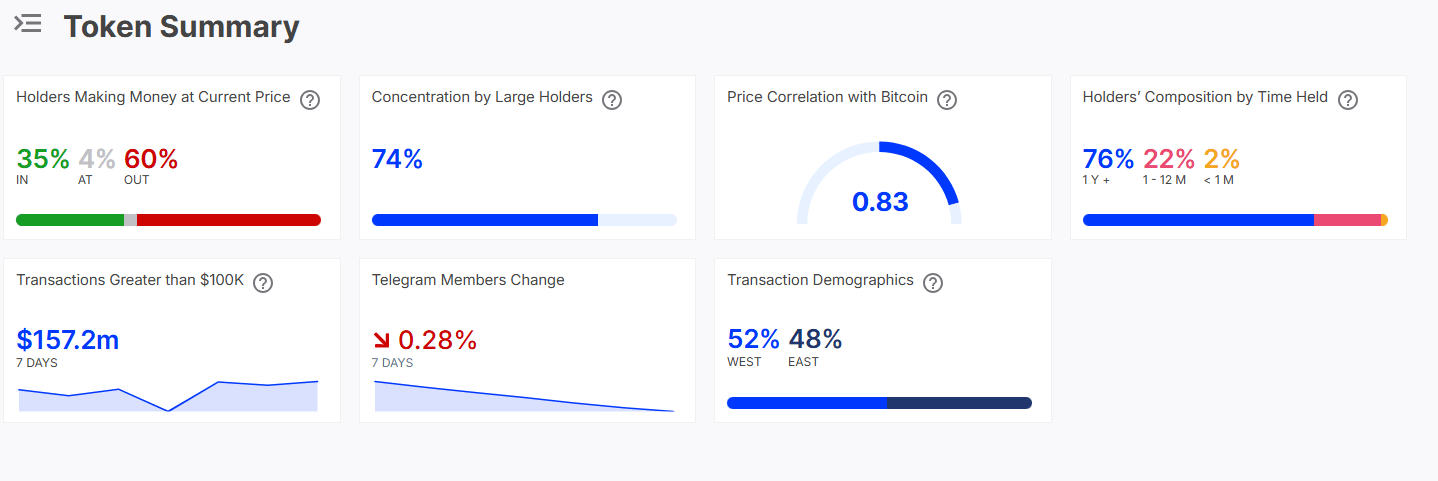Open the Transactions Greater than $100K sparkline chart
The image size is (1438, 481).
click(168, 396)
